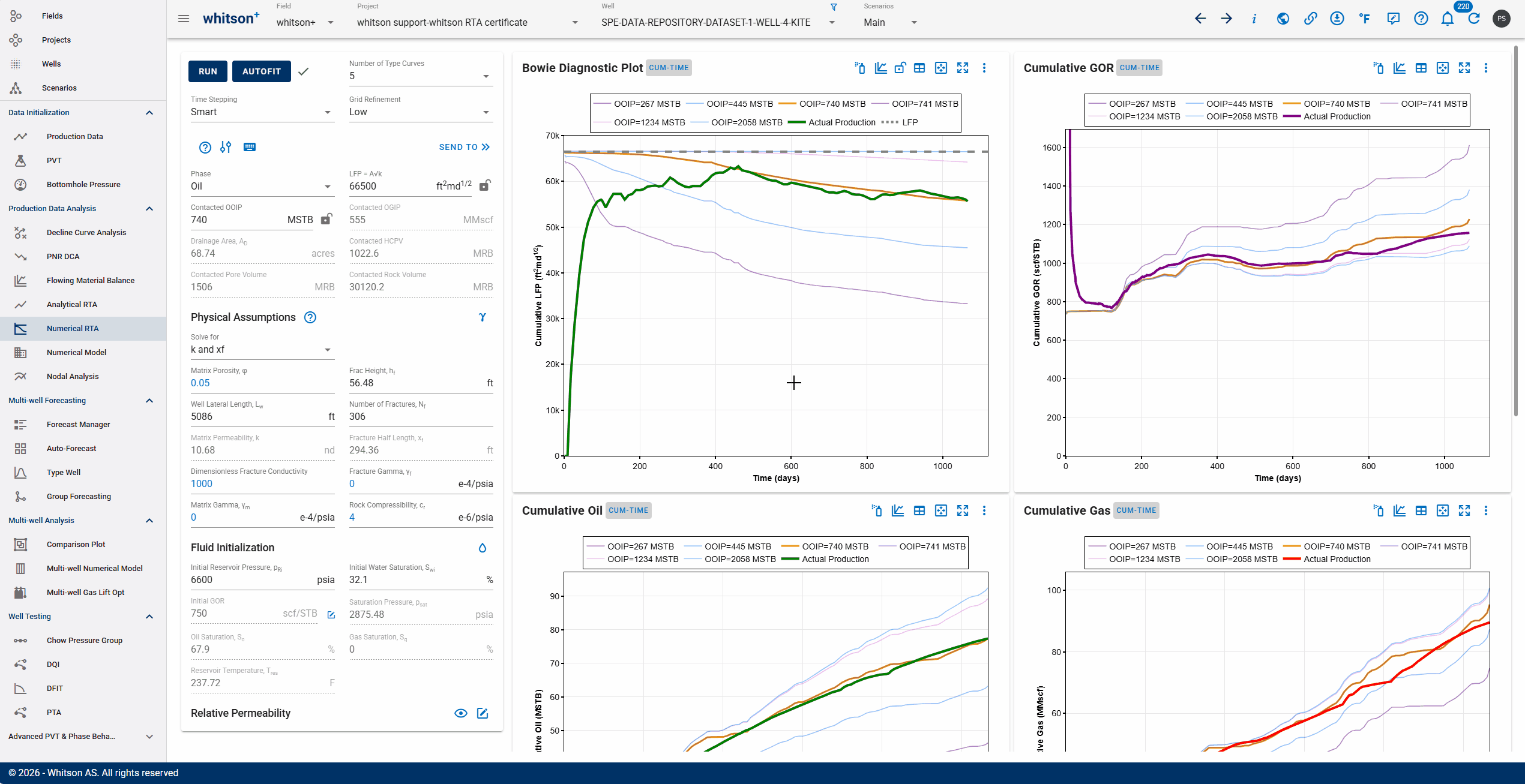The image size is (1525, 784).
Task: Open Physical Assumptions help icon
Action: click(310, 317)
